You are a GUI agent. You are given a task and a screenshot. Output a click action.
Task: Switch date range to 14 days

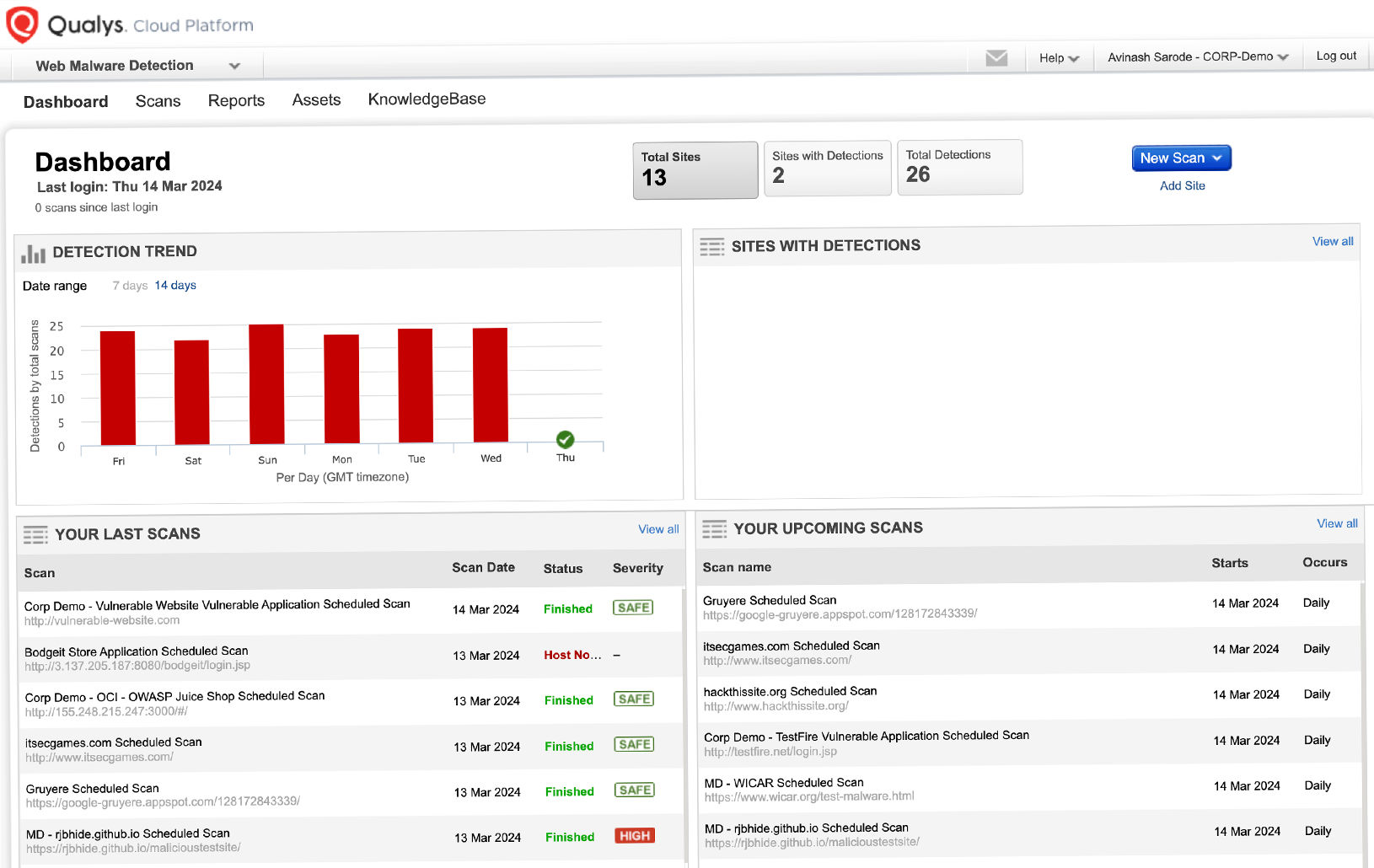point(175,286)
